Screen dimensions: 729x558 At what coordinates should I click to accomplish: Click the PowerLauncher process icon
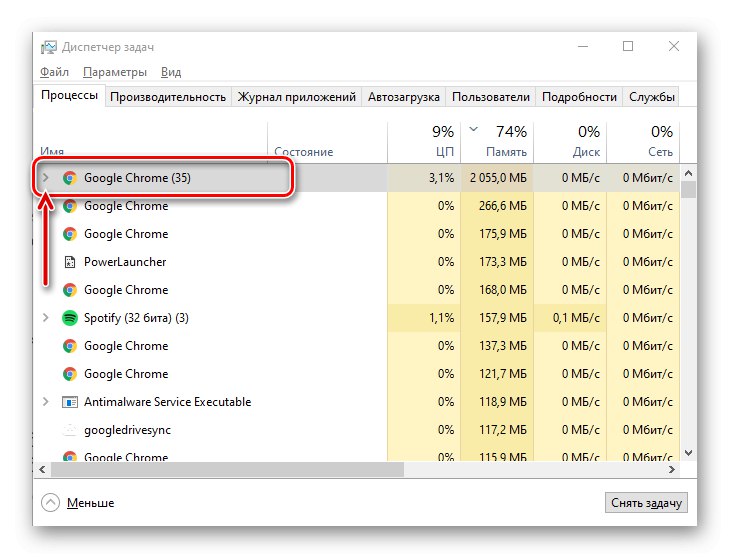pos(69,262)
